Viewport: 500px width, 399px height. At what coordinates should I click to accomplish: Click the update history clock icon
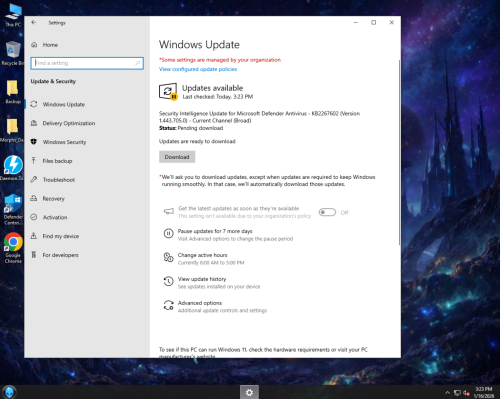pos(168,281)
